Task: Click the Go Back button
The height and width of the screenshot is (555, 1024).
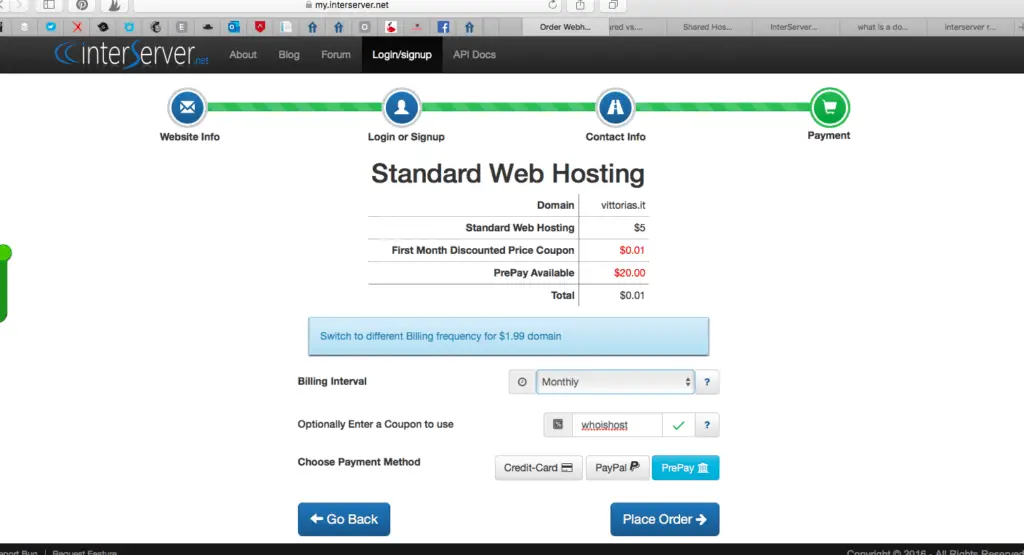Action: point(344,519)
